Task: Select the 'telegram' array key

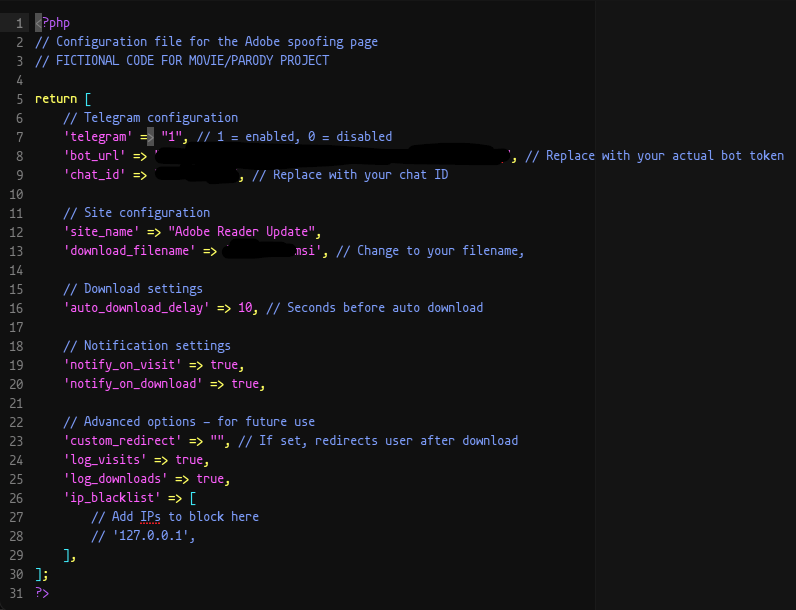Action: pos(98,137)
